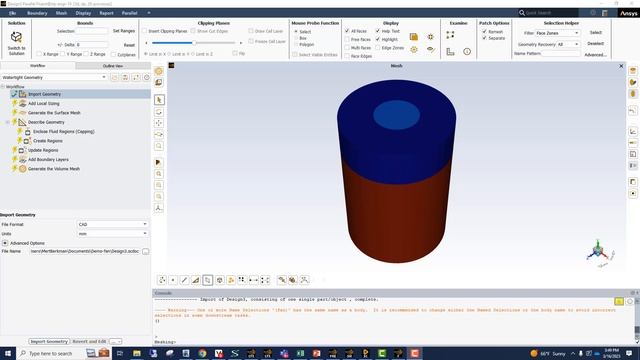640x360 pixels.
Task: Select the arrow pointer tool in viewport toolbar
Action: (159, 100)
